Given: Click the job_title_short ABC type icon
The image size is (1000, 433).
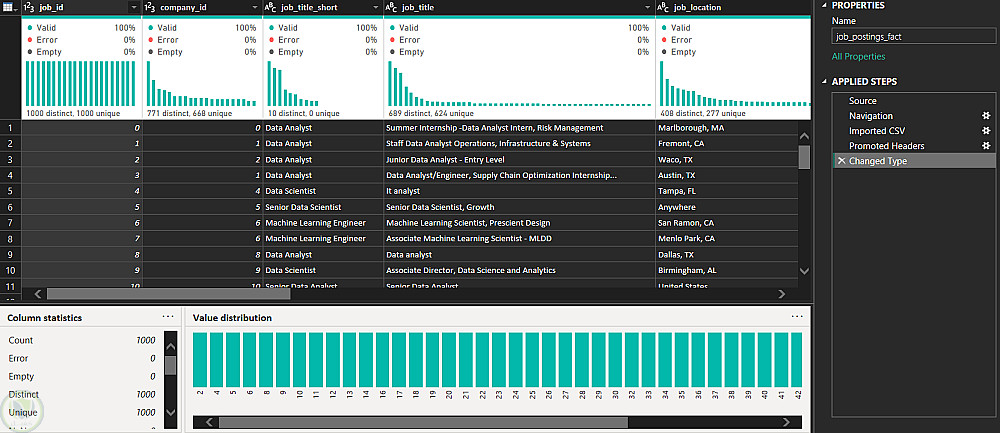Looking at the screenshot, I should click(270, 7).
